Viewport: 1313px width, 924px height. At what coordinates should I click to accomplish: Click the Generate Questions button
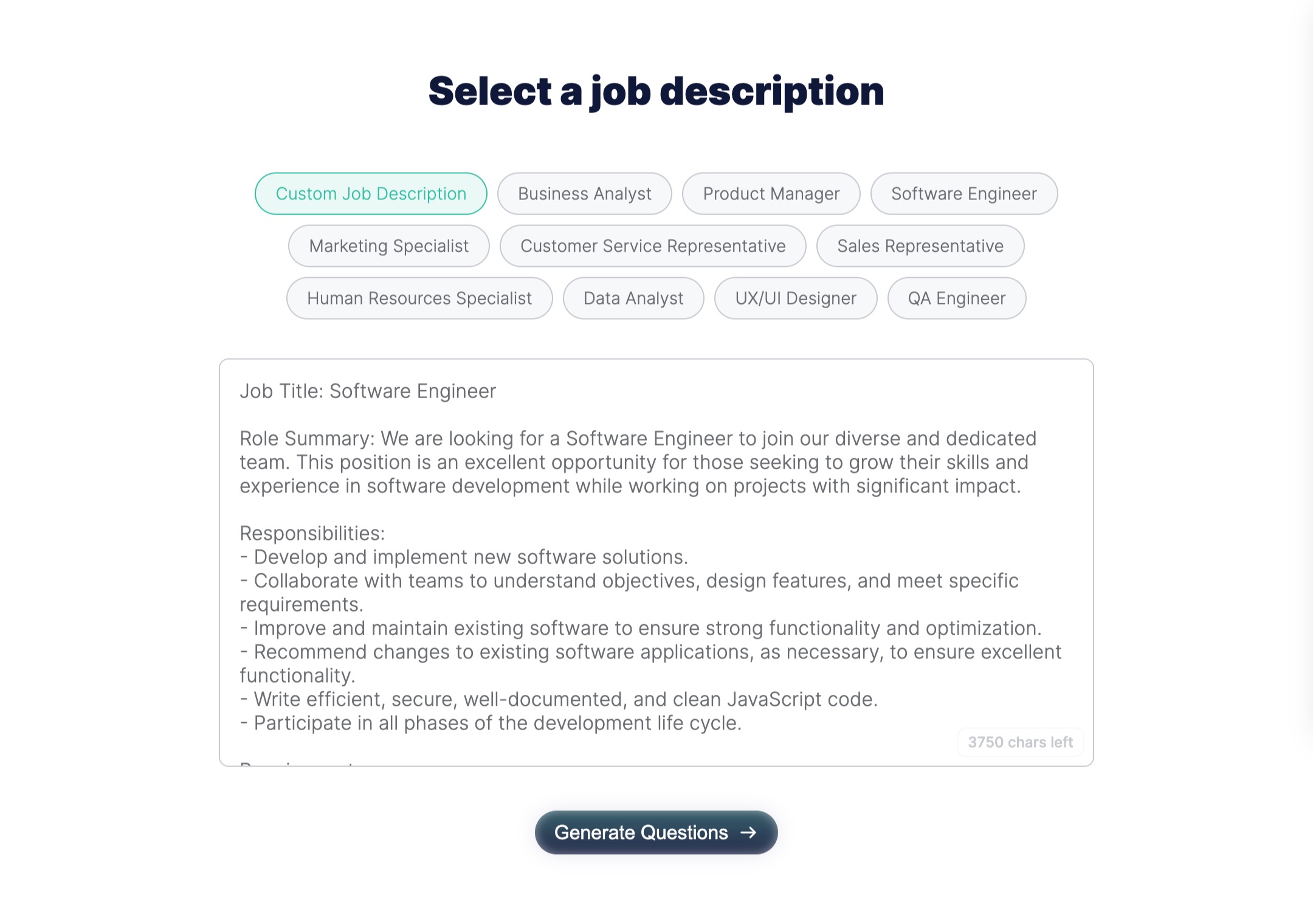pos(656,832)
